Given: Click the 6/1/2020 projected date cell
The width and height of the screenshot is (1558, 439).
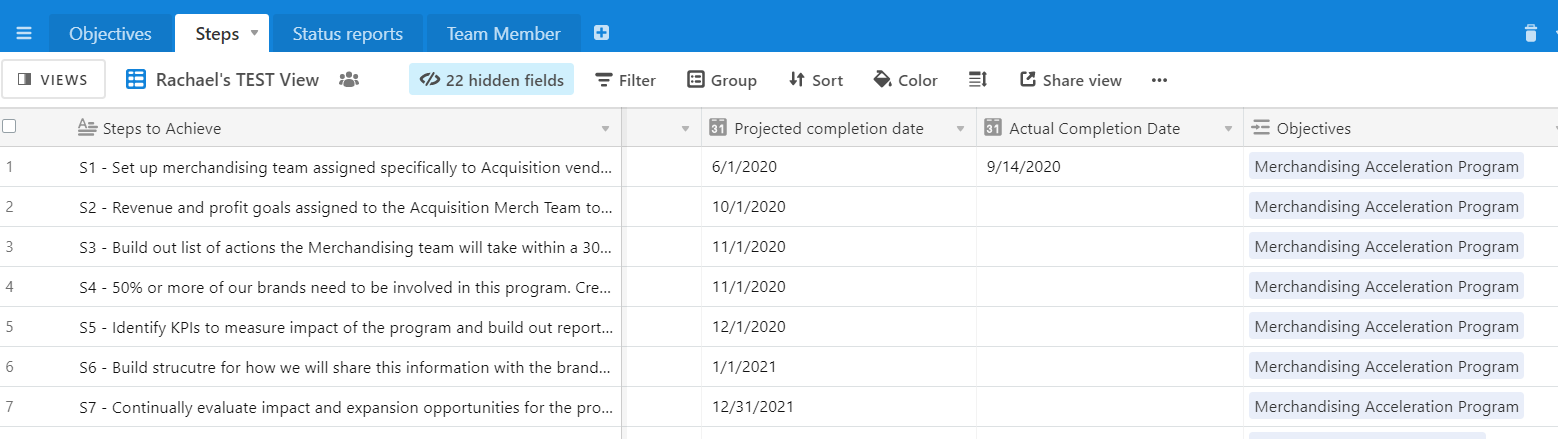Looking at the screenshot, I should click(x=838, y=167).
